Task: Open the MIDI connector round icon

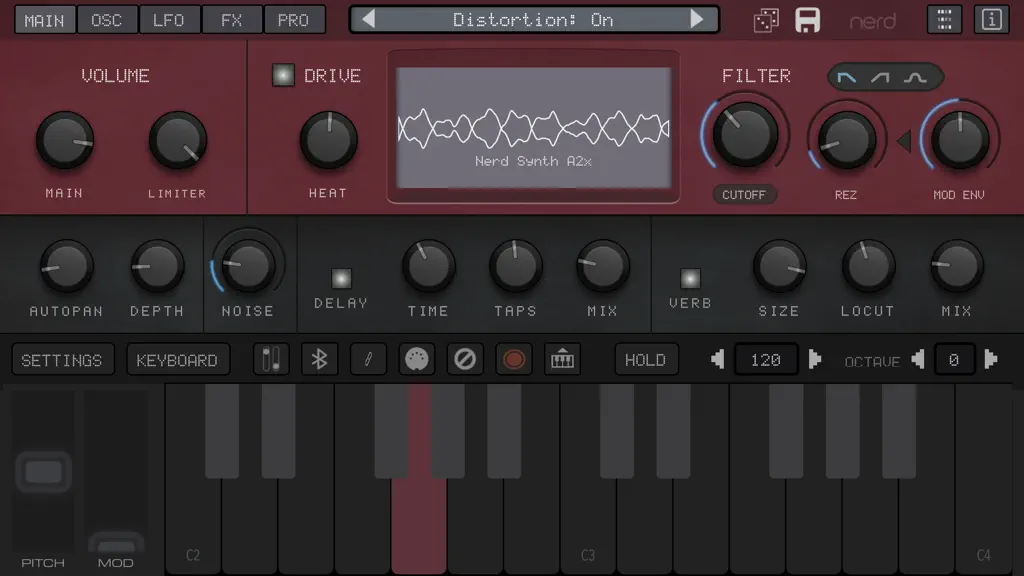Action: pyautogui.click(x=417, y=359)
